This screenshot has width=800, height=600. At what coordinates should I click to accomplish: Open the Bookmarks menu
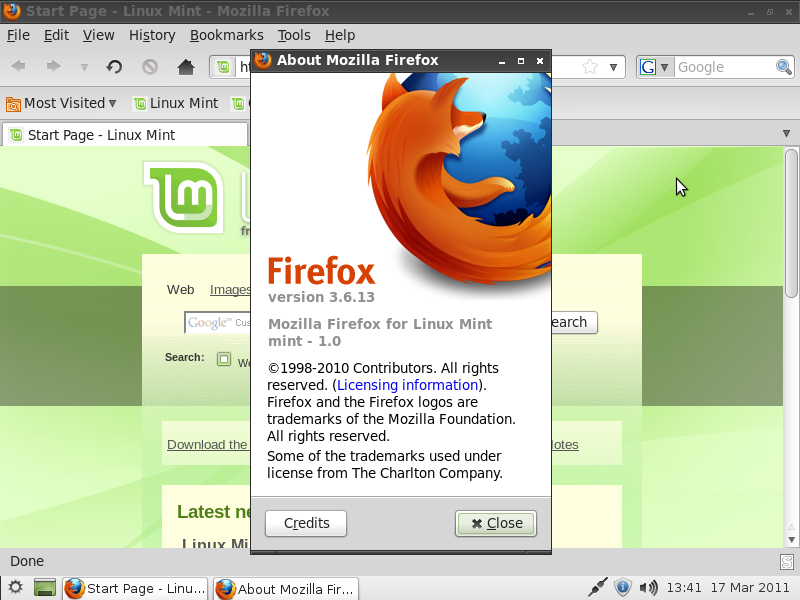(x=226, y=35)
